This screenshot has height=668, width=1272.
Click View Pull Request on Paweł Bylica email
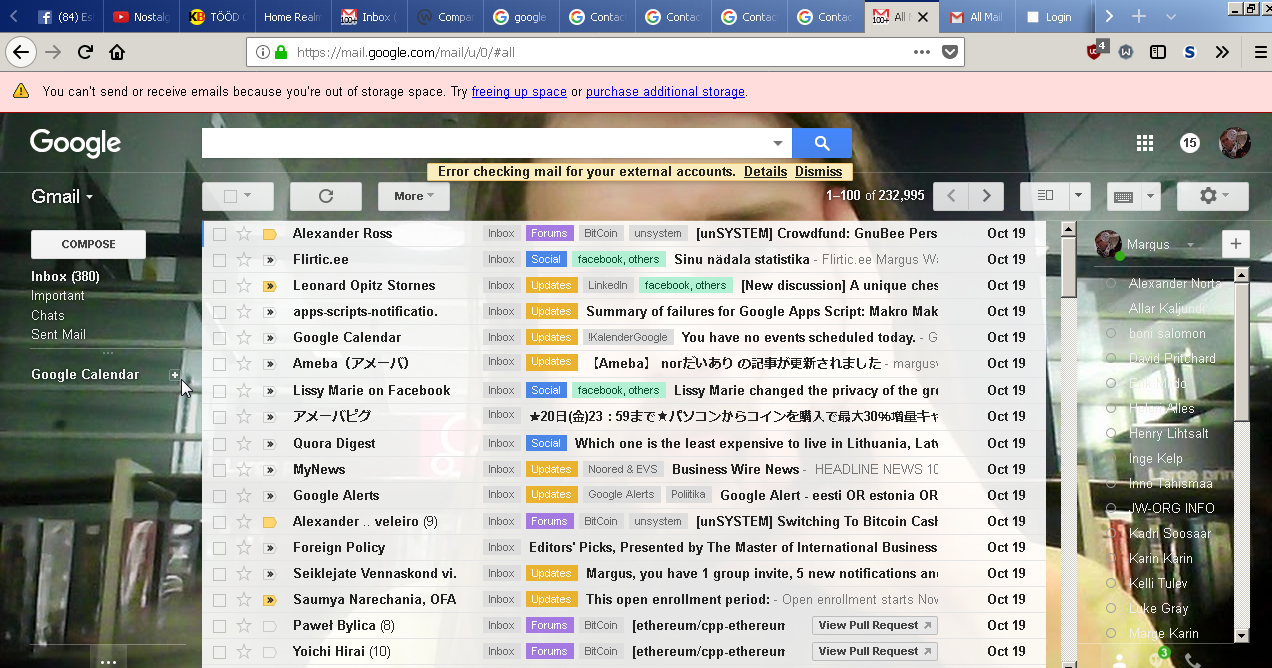click(874, 626)
